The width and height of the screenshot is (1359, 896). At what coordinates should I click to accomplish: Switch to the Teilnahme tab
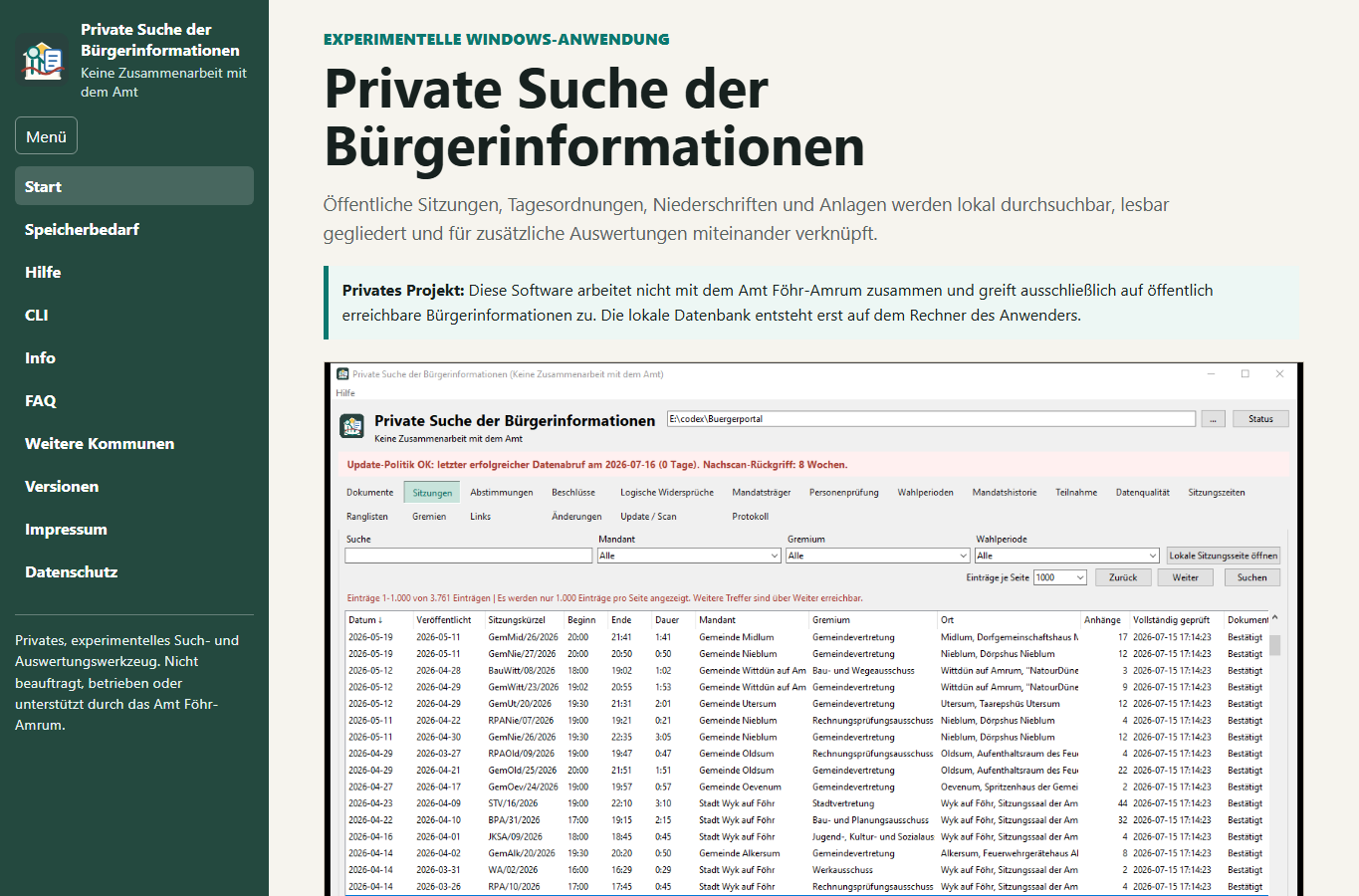1076,493
